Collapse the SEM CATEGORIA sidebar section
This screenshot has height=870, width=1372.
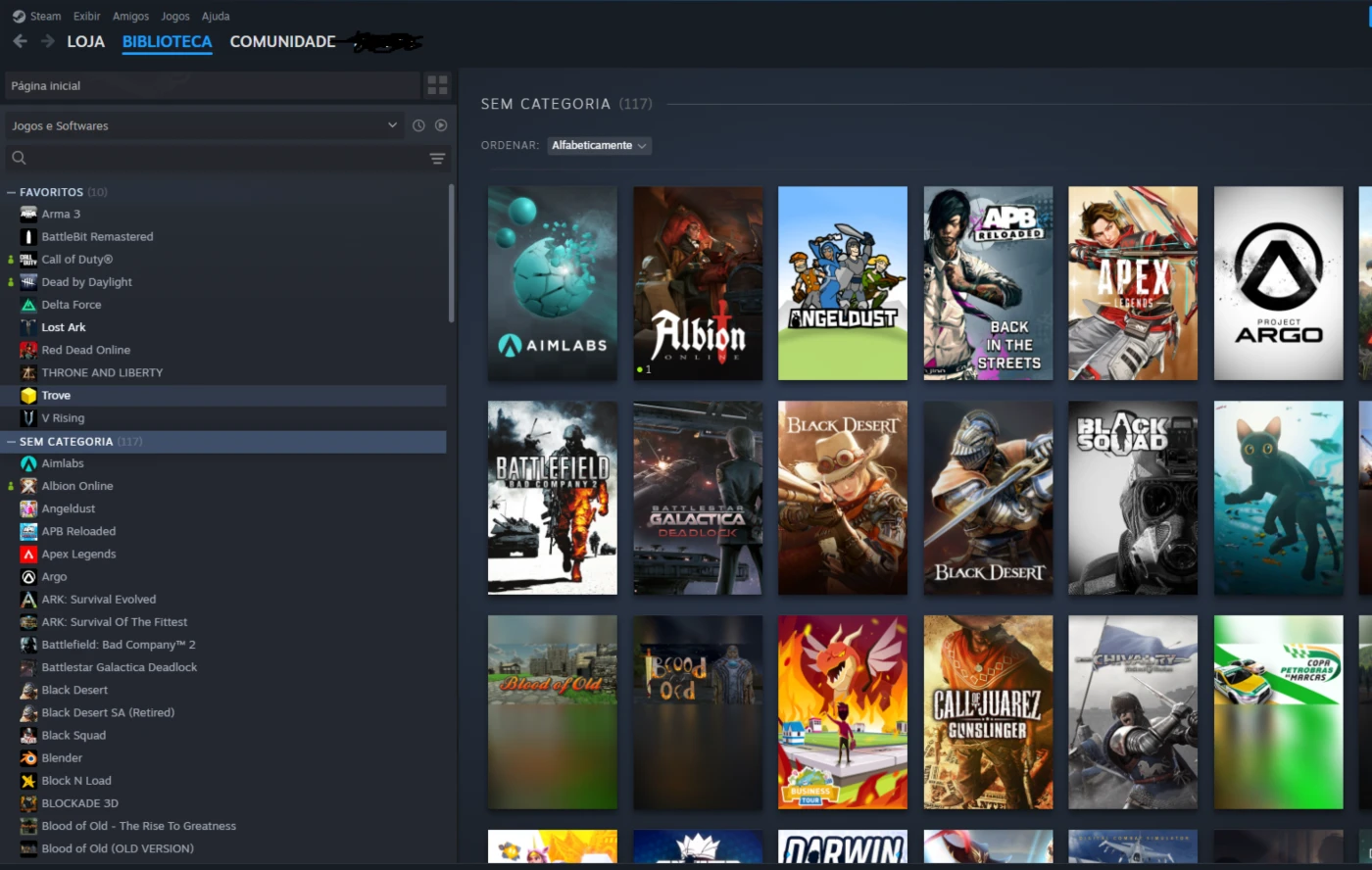point(12,442)
